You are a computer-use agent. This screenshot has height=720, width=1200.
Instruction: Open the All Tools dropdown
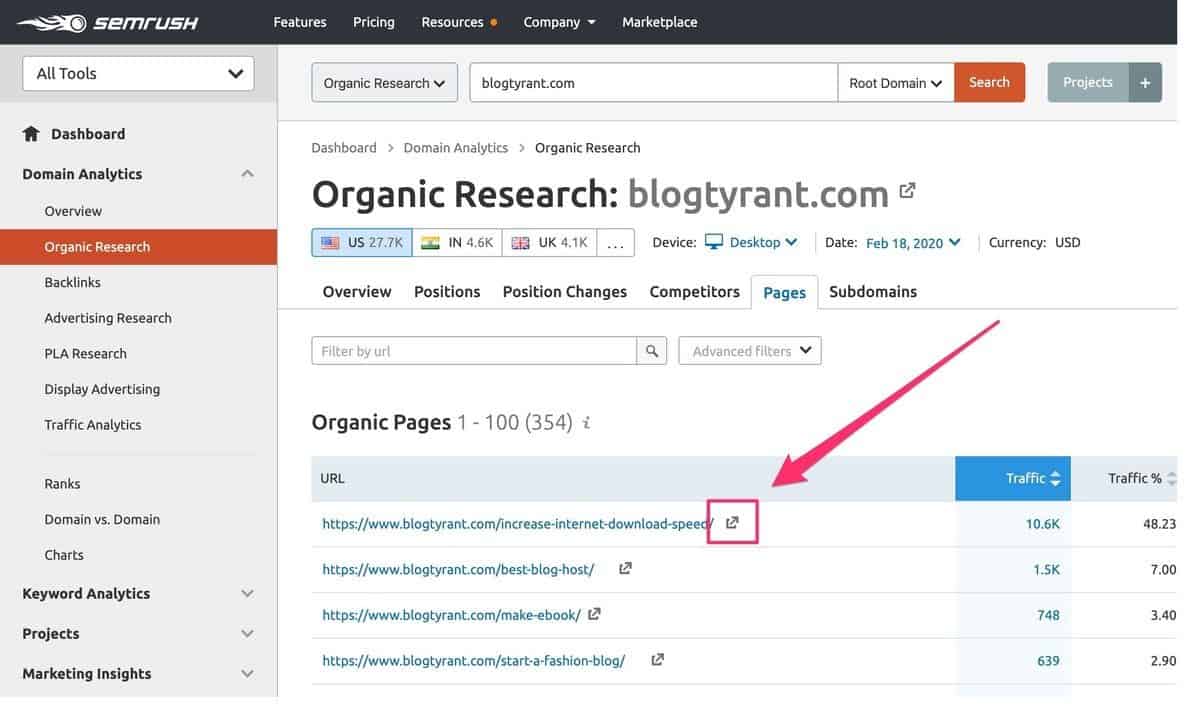(138, 73)
